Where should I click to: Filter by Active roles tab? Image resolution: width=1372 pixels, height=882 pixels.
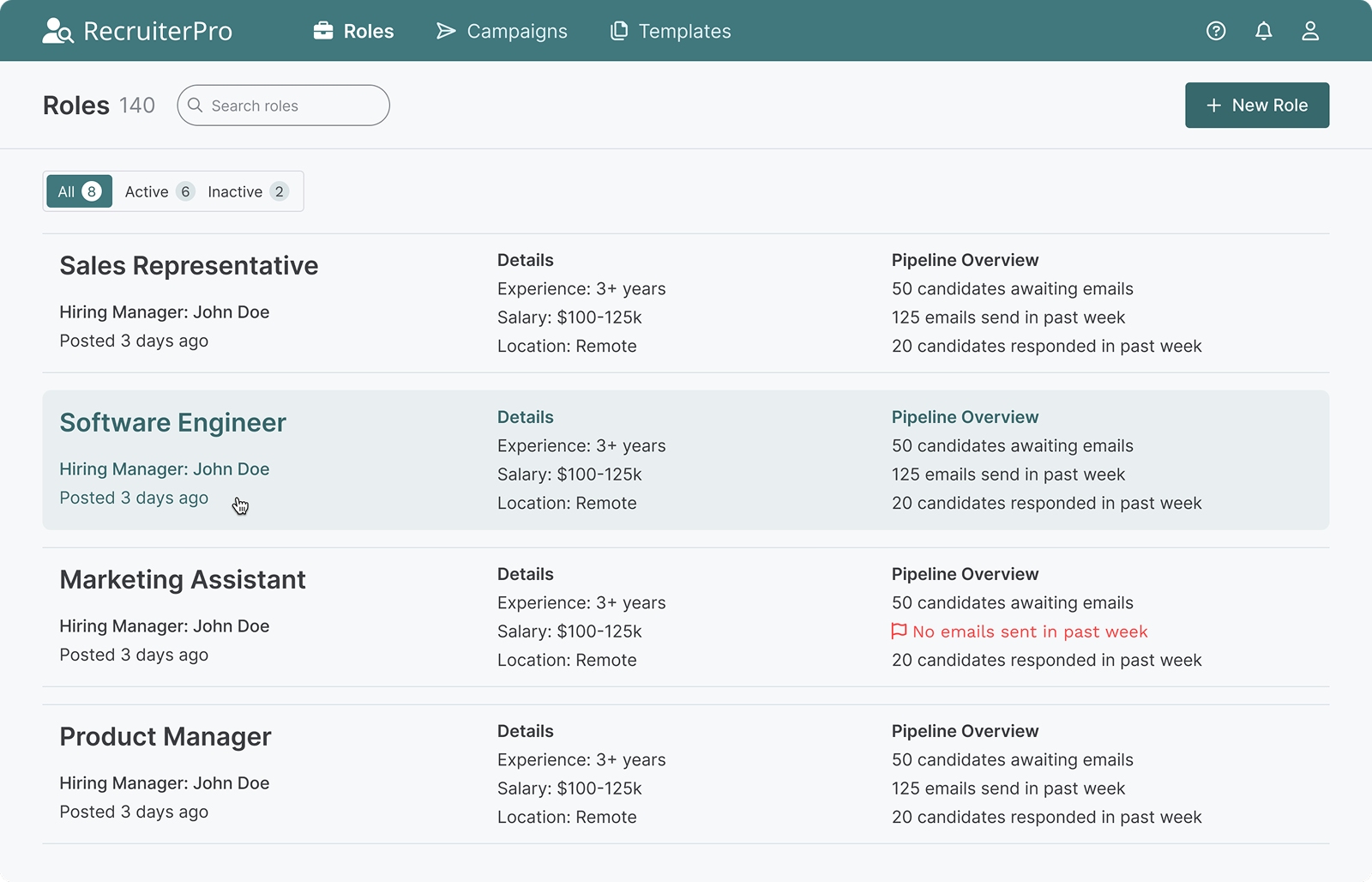pyautogui.click(x=159, y=191)
